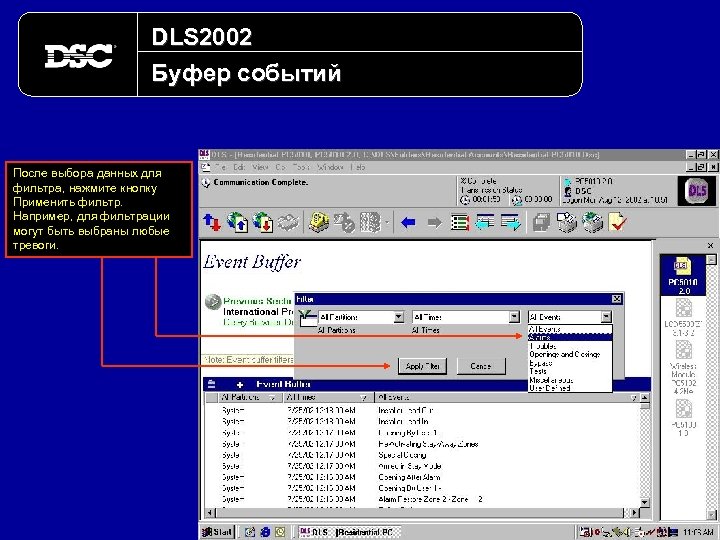Click the taskbar clock

click(x=698, y=532)
